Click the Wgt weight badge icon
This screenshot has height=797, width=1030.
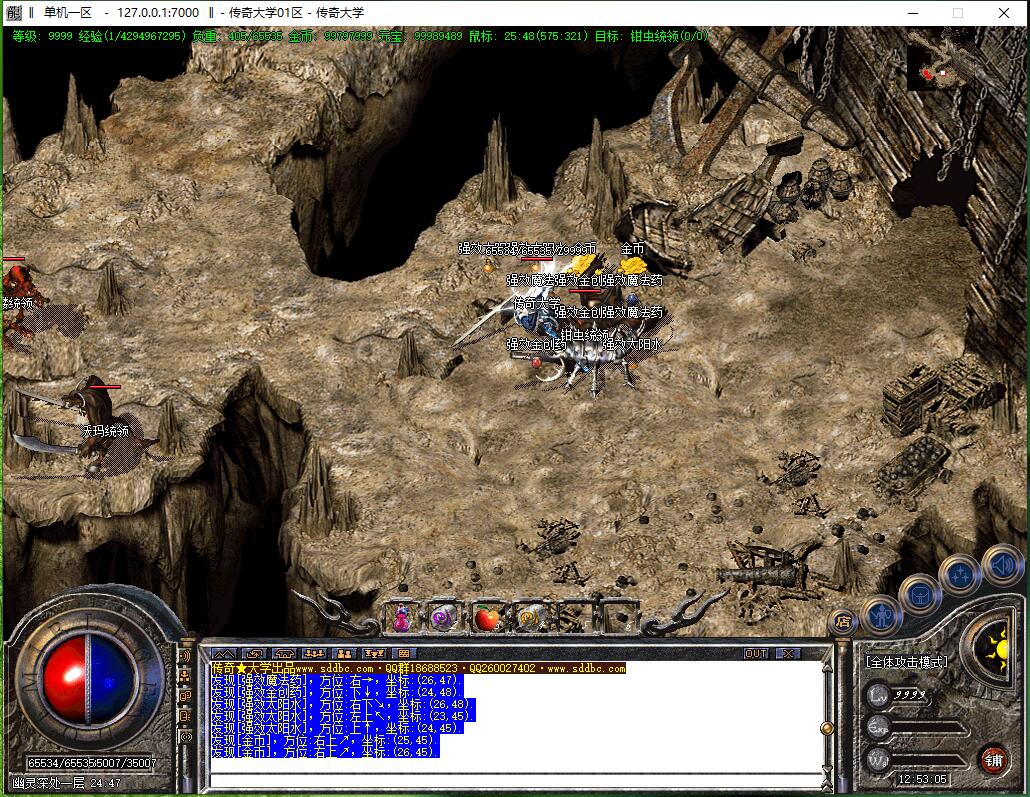click(x=878, y=759)
